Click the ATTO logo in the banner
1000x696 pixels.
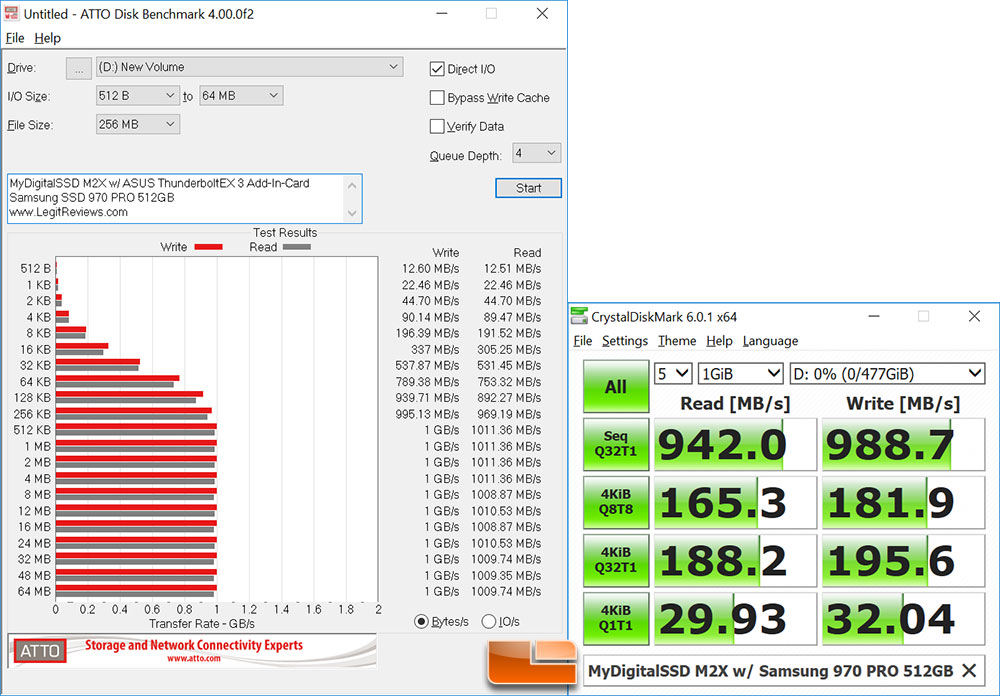(40, 651)
